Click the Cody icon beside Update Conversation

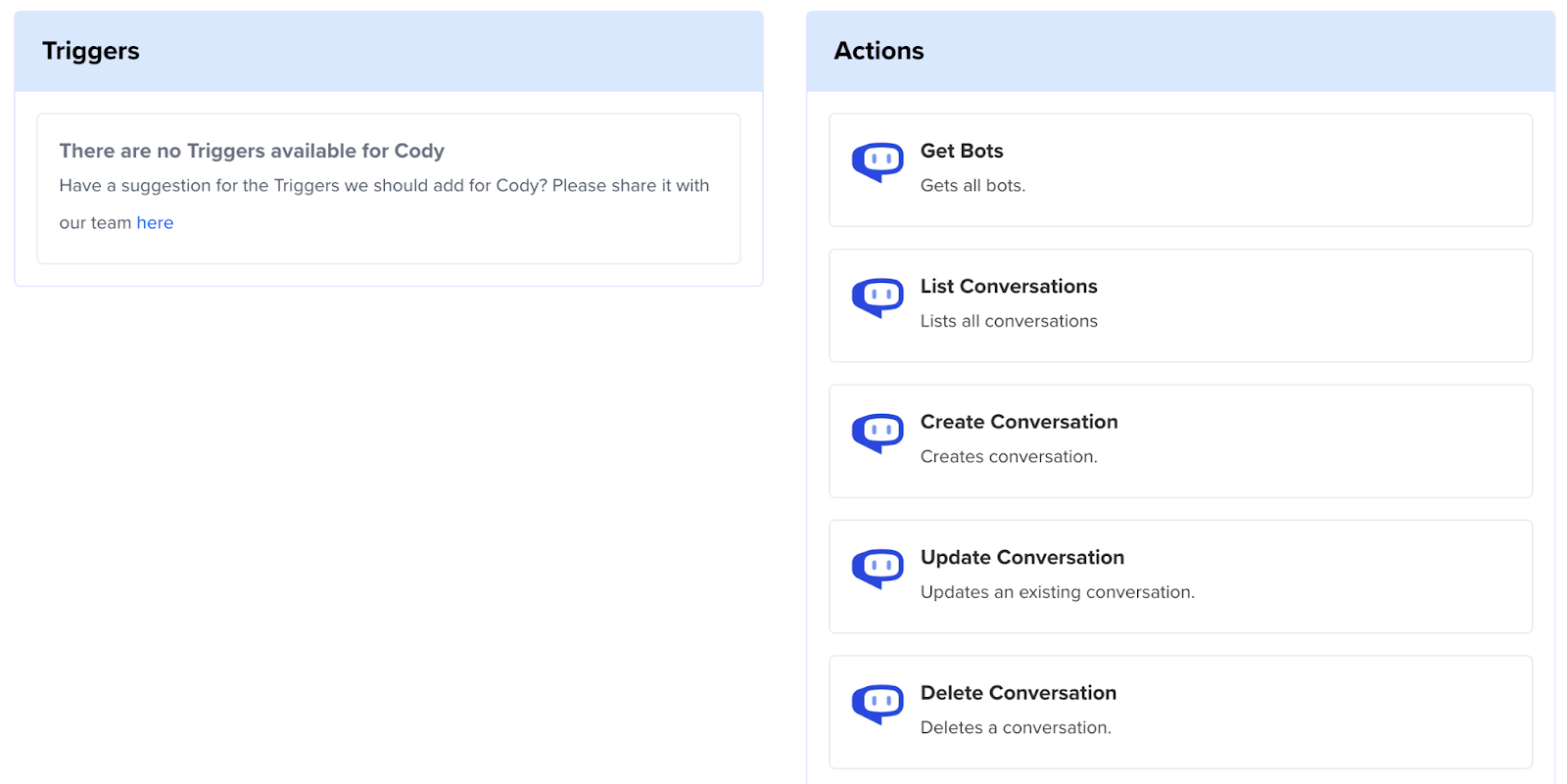click(x=878, y=568)
